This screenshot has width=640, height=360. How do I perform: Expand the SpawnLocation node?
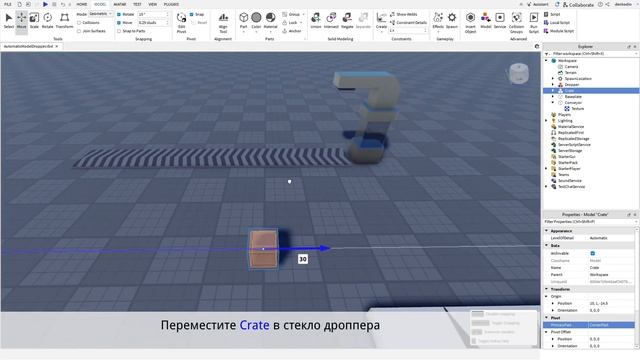[x=553, y=78]
